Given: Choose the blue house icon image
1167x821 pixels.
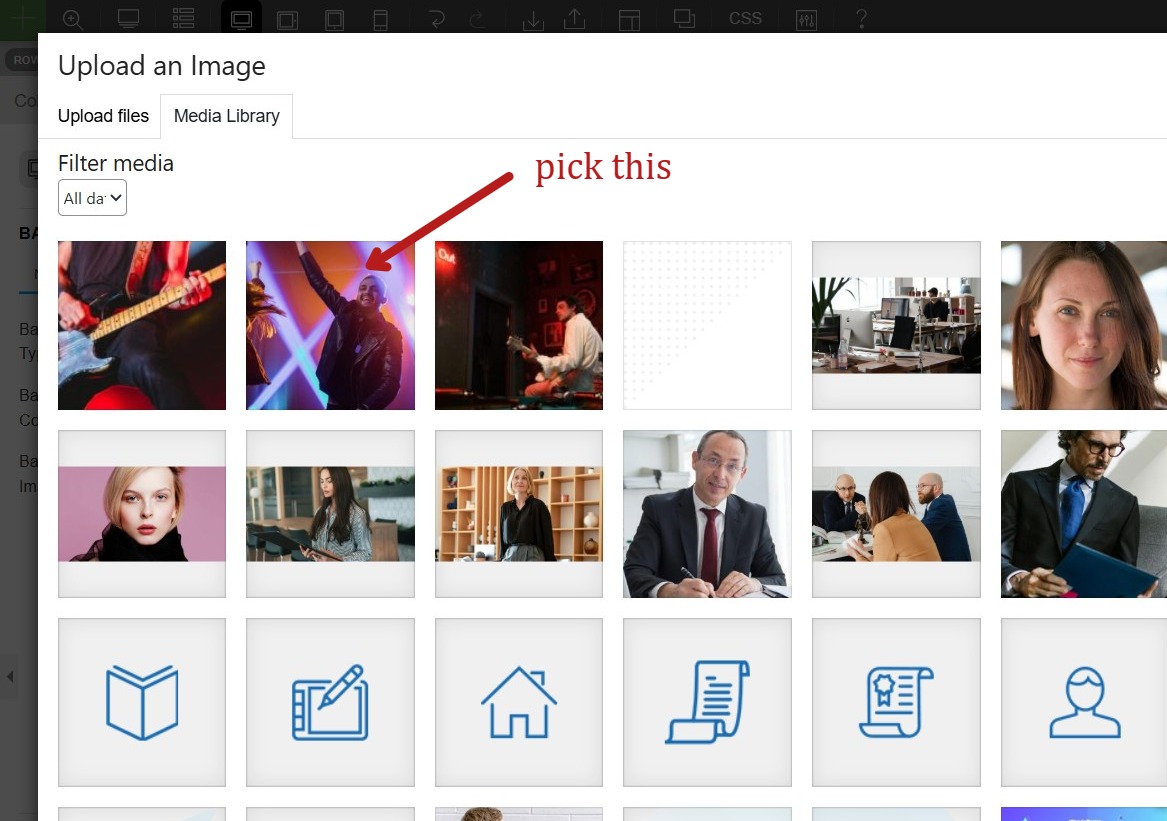Looking at the screenshot, I should [x=518, y=701].
